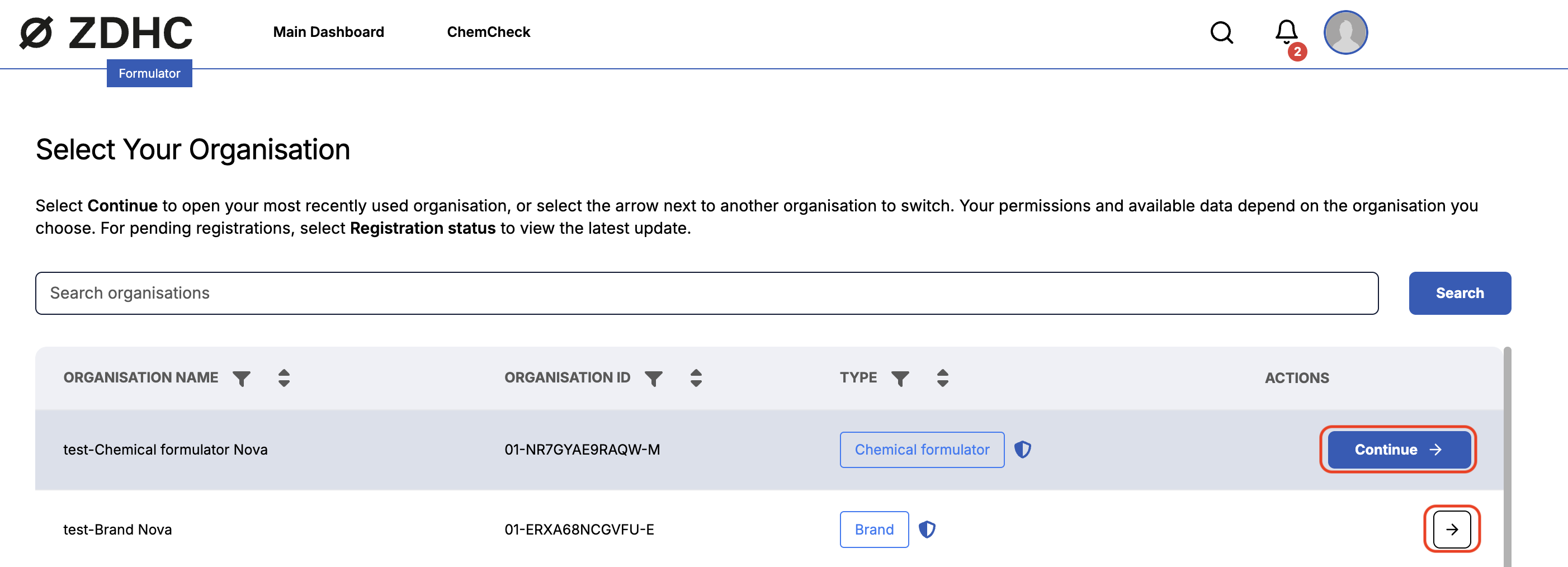The height and width of the screenshot is (567, 1568).
Task: Select test-Chemical formulator Nova name text
Action: 166,450
